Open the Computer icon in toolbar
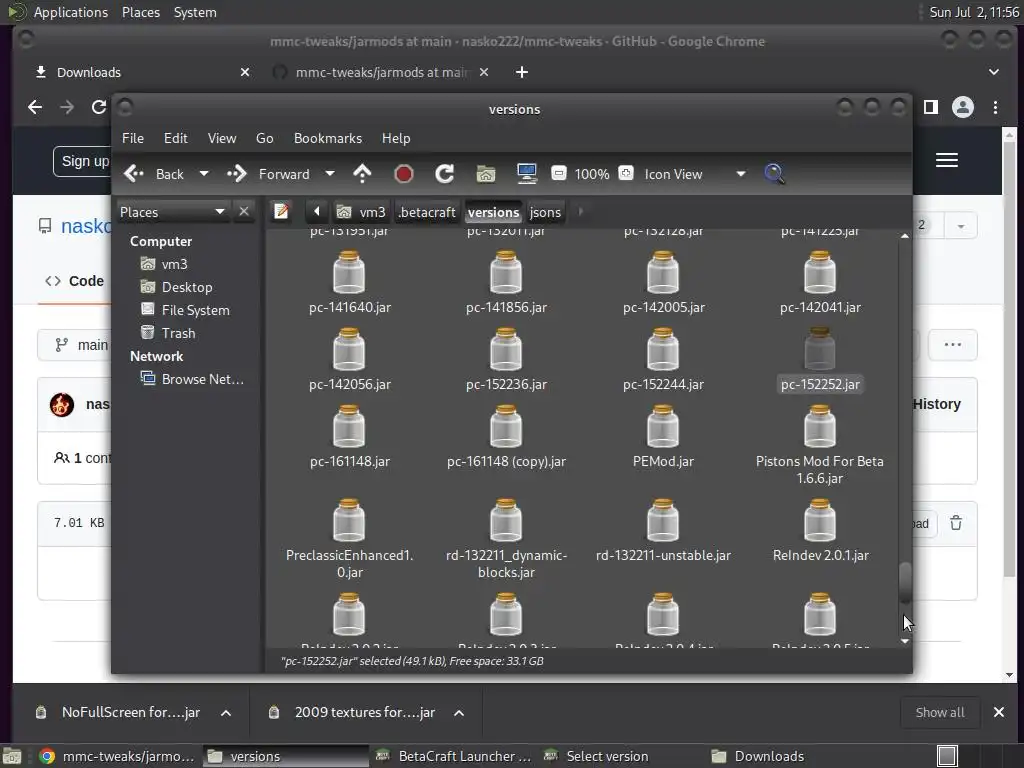This screenshot has height=768, width=1024. 527,174
